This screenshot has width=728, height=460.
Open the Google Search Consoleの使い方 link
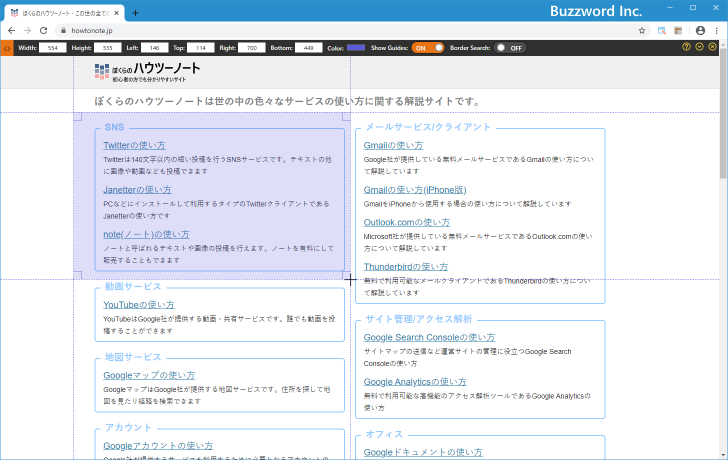[x=429, y=337]
